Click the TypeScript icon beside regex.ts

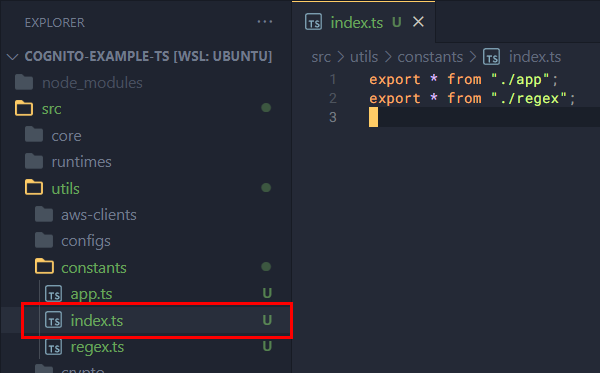pyautogui.click(x=54, y=347)
